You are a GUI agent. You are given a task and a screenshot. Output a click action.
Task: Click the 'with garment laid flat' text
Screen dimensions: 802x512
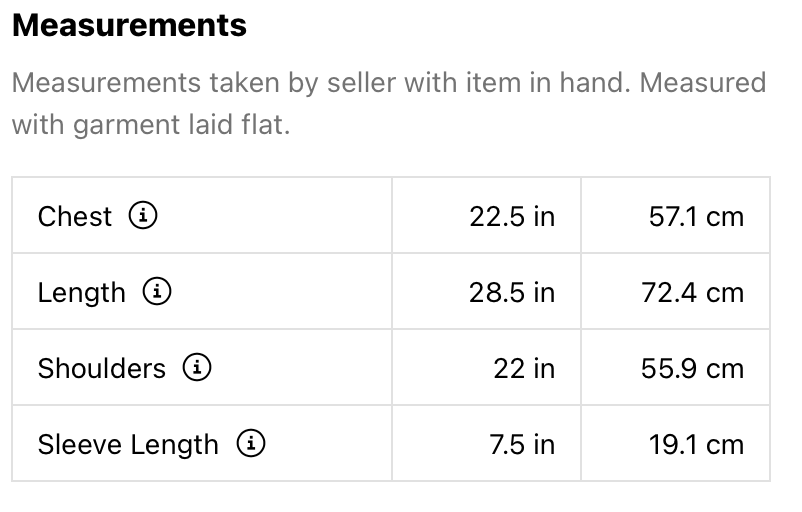(150, 127)
